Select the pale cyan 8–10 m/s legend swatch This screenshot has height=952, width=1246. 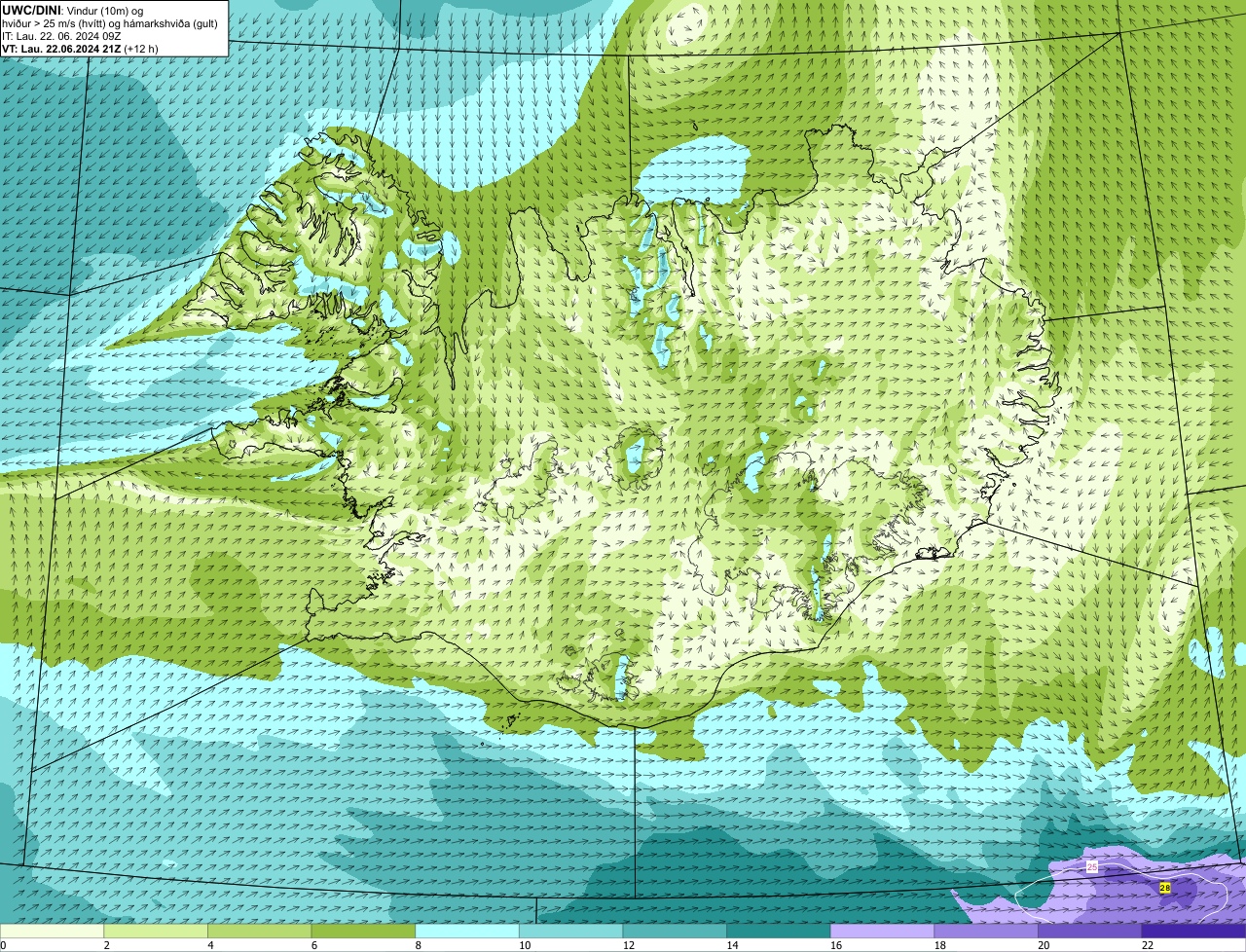467,932
